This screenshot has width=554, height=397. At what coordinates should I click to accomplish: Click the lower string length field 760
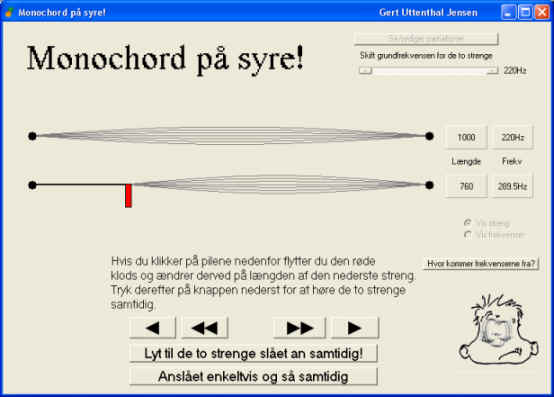[466, 186]
